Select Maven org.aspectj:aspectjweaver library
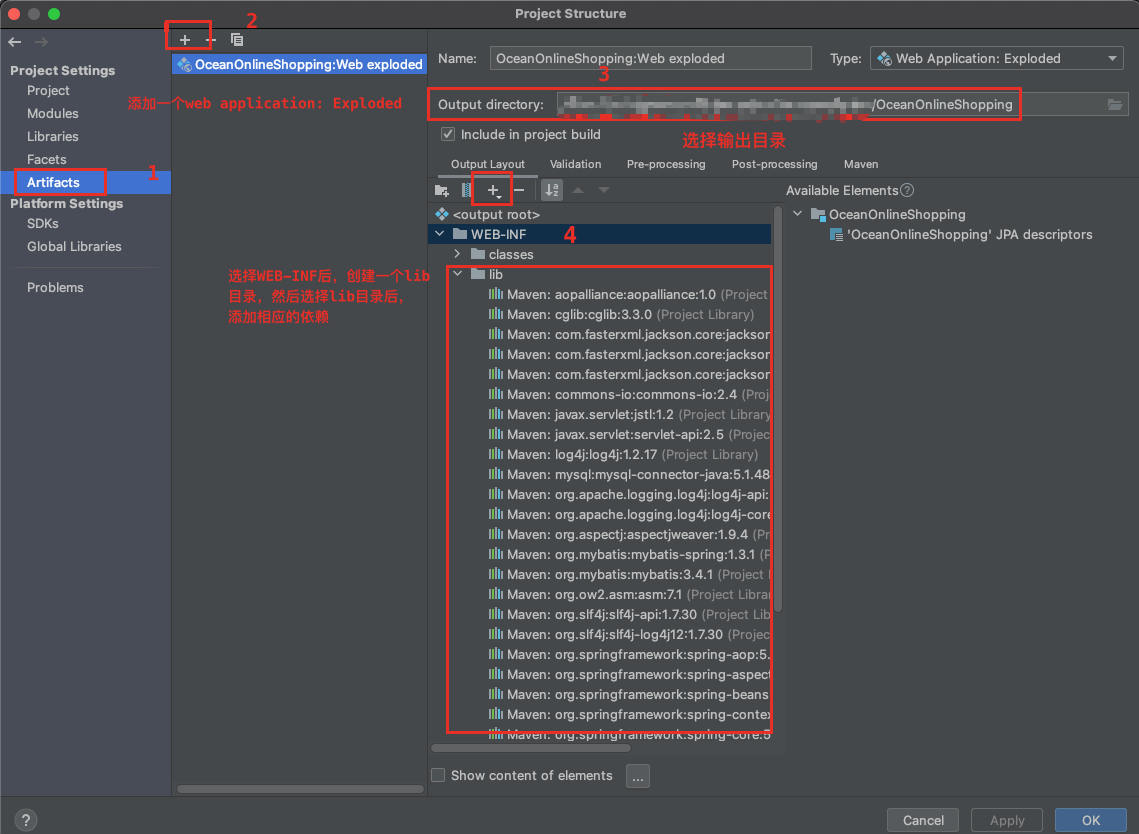Image resolution: width=1139 pixels, height=834 pixels. 629,535
